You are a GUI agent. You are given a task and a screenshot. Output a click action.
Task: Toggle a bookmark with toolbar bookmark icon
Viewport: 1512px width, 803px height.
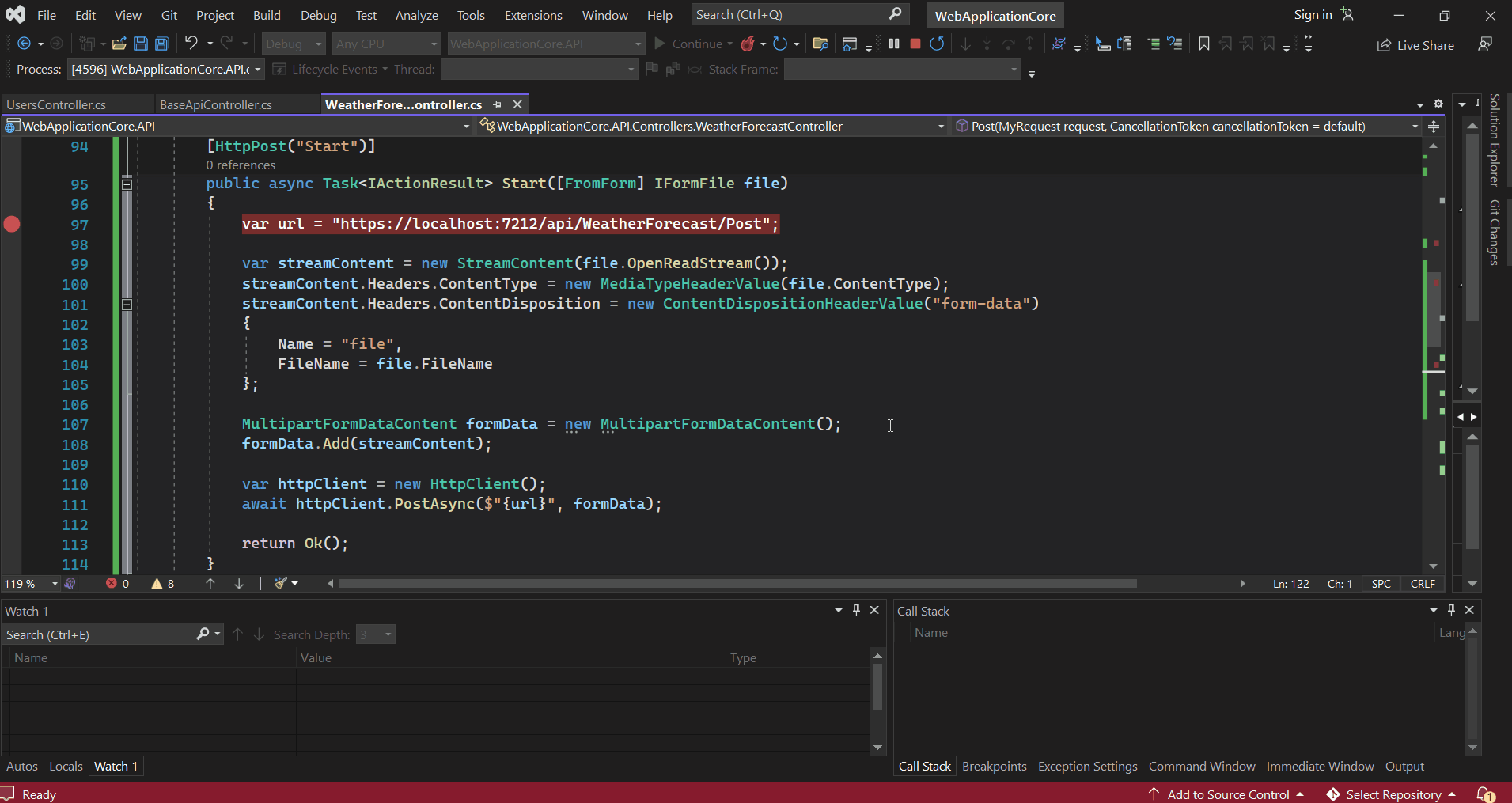point(1203,44)
